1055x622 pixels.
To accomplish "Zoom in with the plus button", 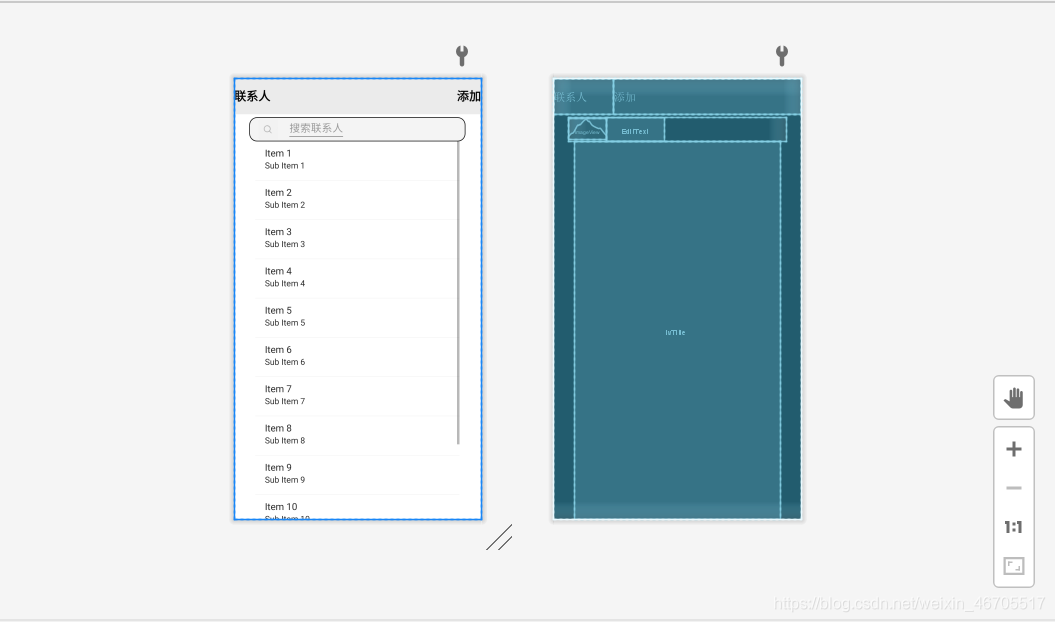I will pos(1013,449).
